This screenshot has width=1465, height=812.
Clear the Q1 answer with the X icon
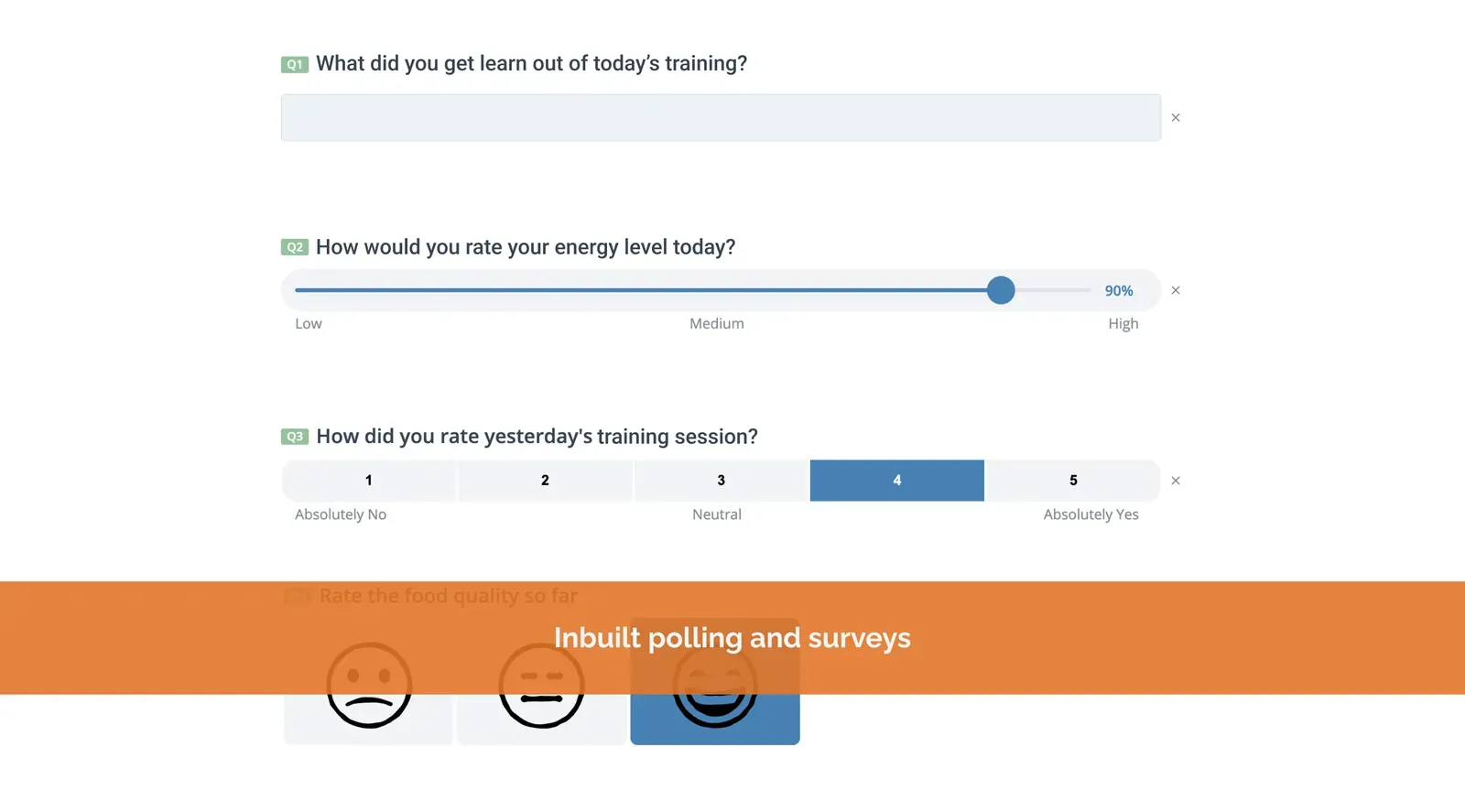1176,117
